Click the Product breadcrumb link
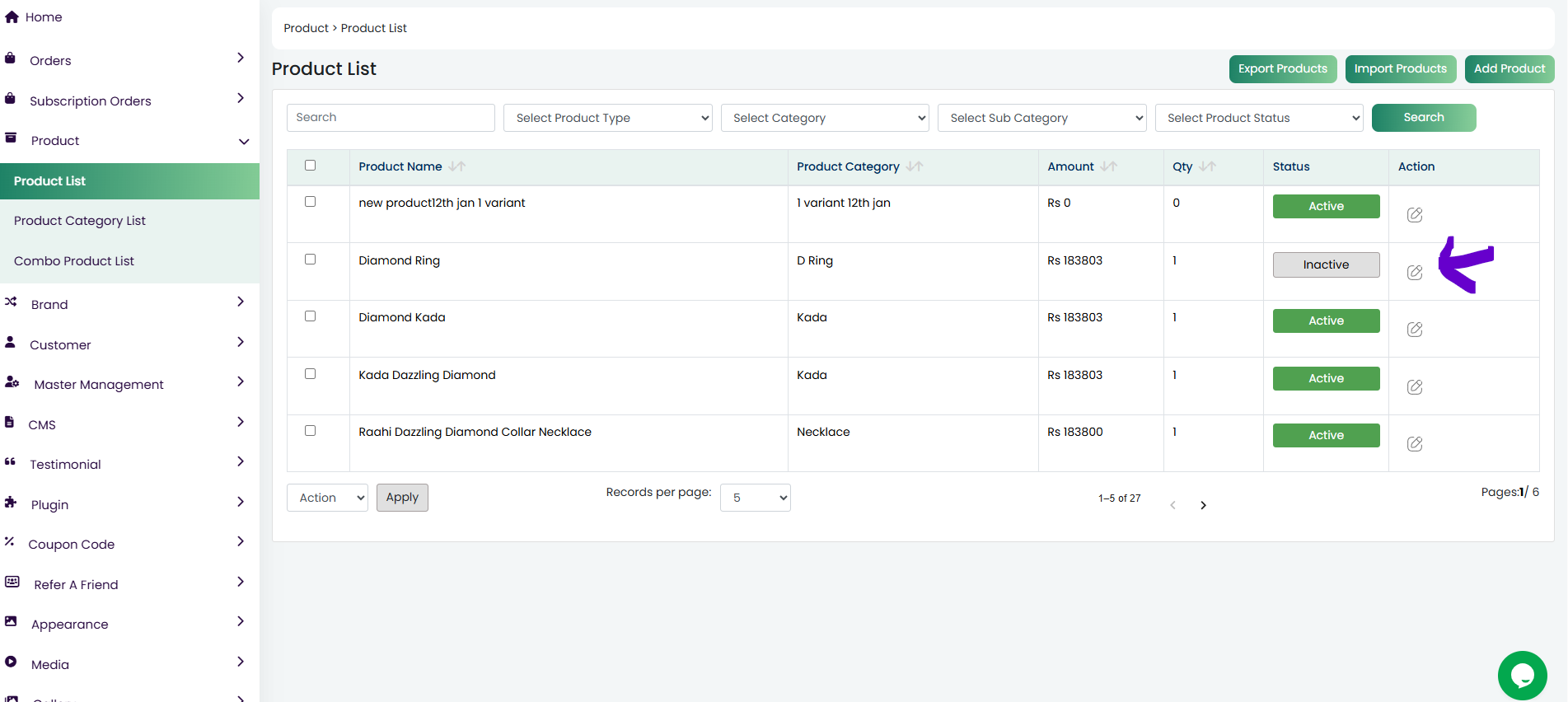1568x702 pixels. point(307,28)
